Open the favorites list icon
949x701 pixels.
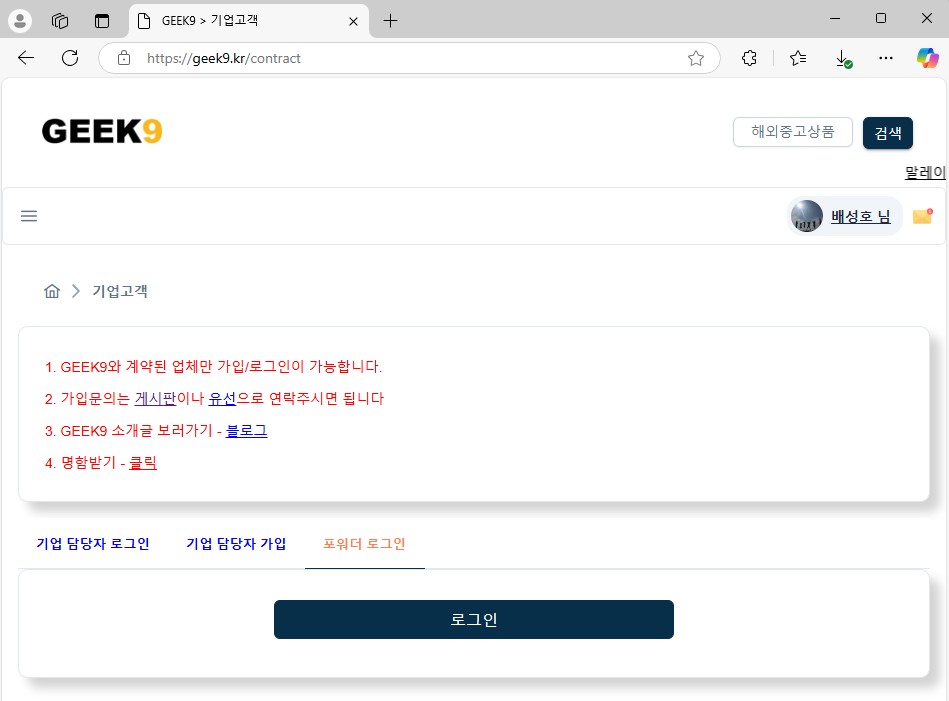(x=798, y=58)
